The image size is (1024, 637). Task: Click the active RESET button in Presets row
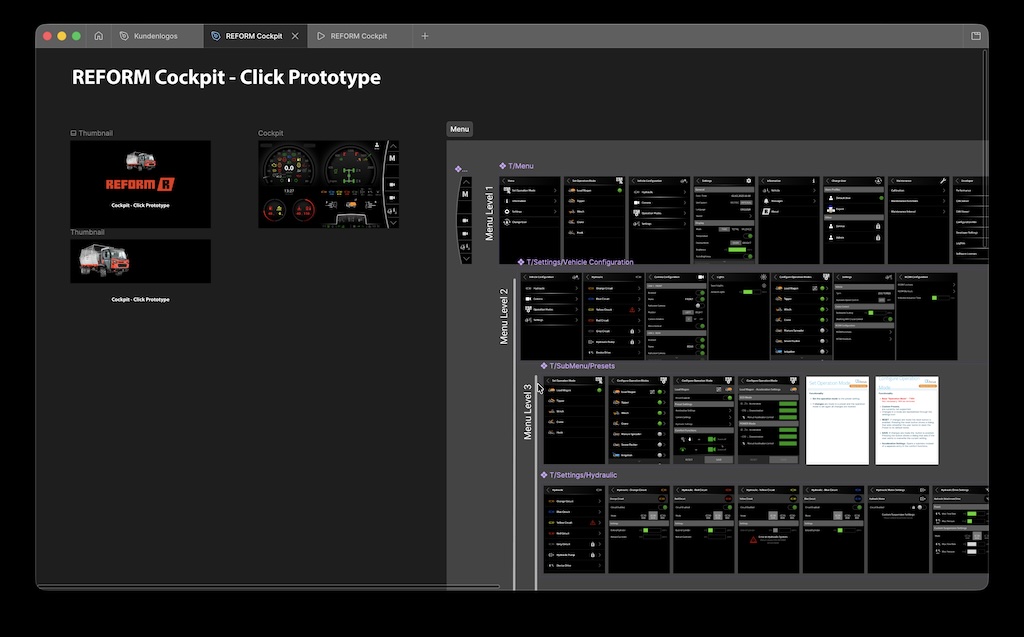pos(688,459)
